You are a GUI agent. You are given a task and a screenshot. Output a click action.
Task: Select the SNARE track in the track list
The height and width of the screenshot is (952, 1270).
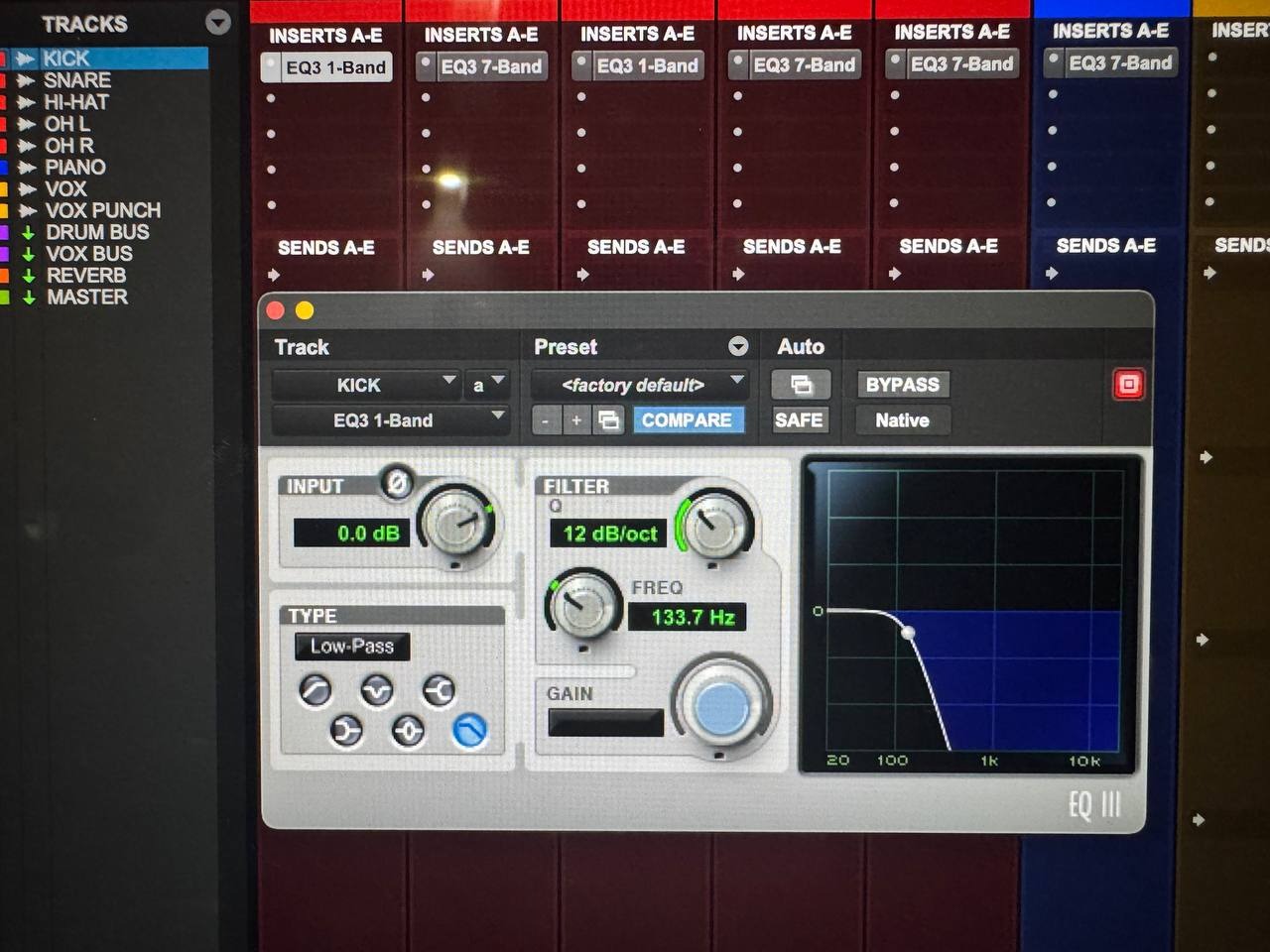coord(77,80)
